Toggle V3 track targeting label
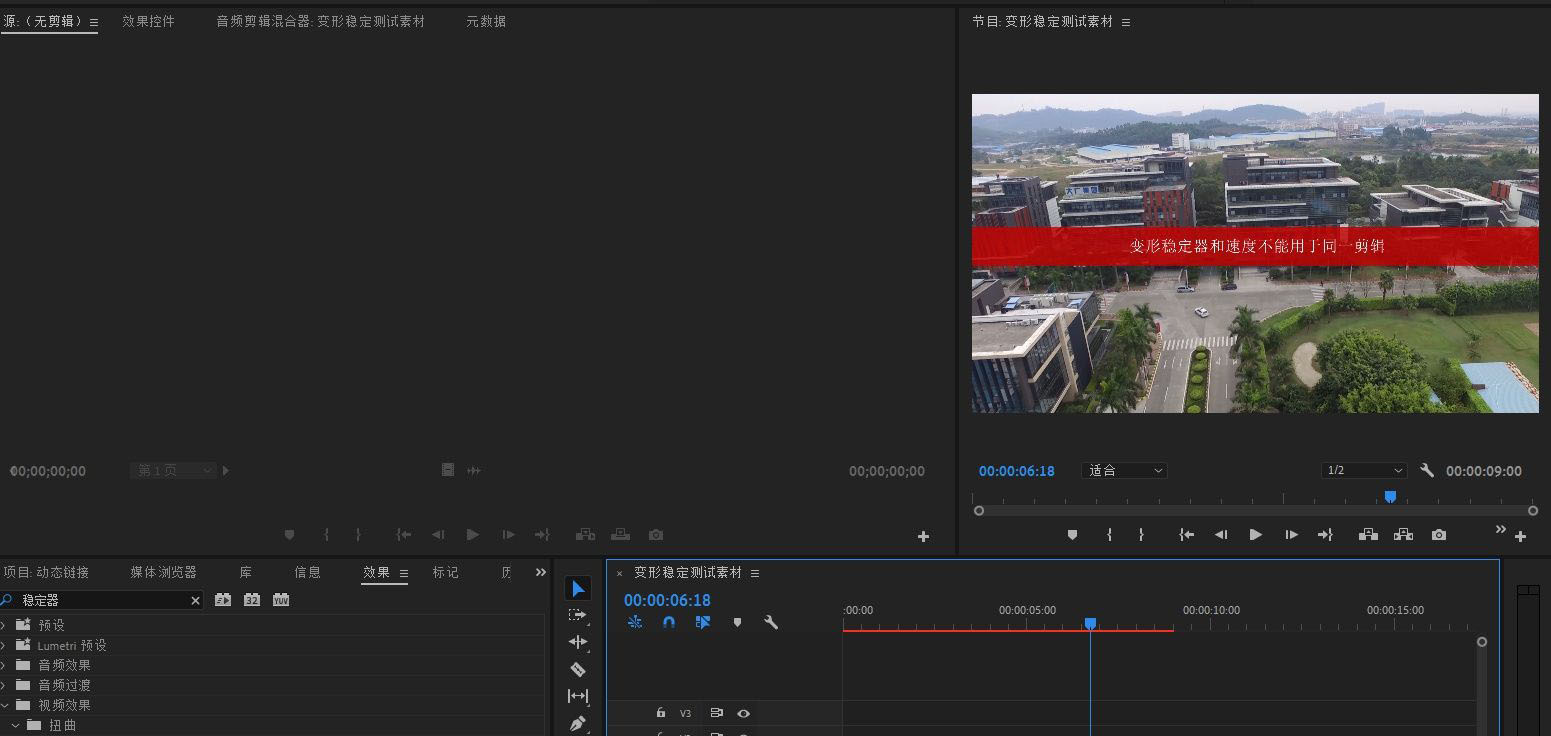 [x=686, y=713]
